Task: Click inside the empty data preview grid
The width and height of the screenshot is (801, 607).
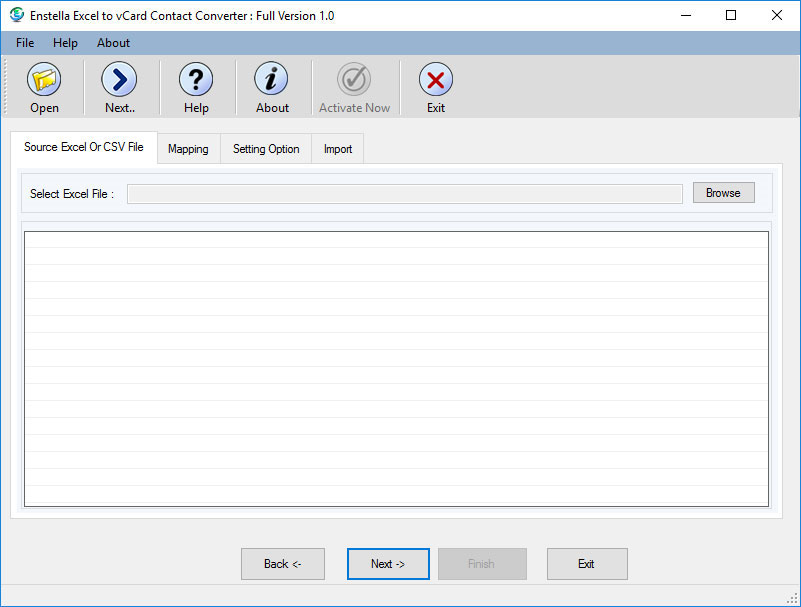Action: tap(396, 369)
